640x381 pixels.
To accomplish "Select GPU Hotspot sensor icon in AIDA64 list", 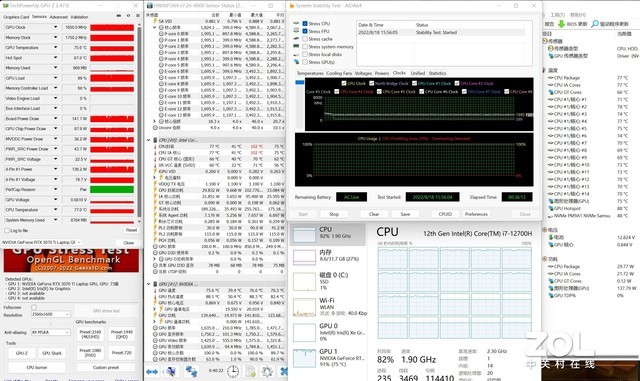I will click(551, 208).
